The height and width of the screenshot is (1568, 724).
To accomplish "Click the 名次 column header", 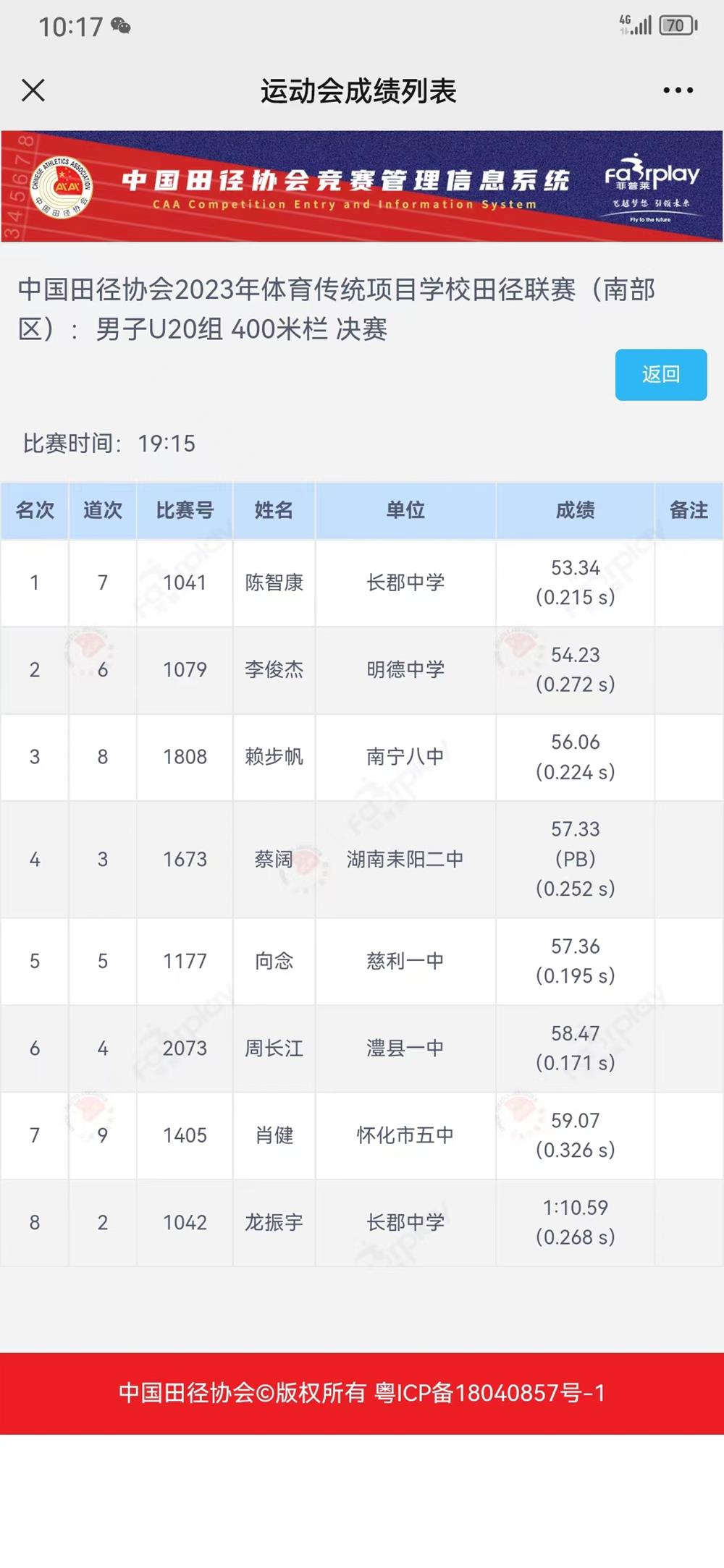I will point(35,510).
